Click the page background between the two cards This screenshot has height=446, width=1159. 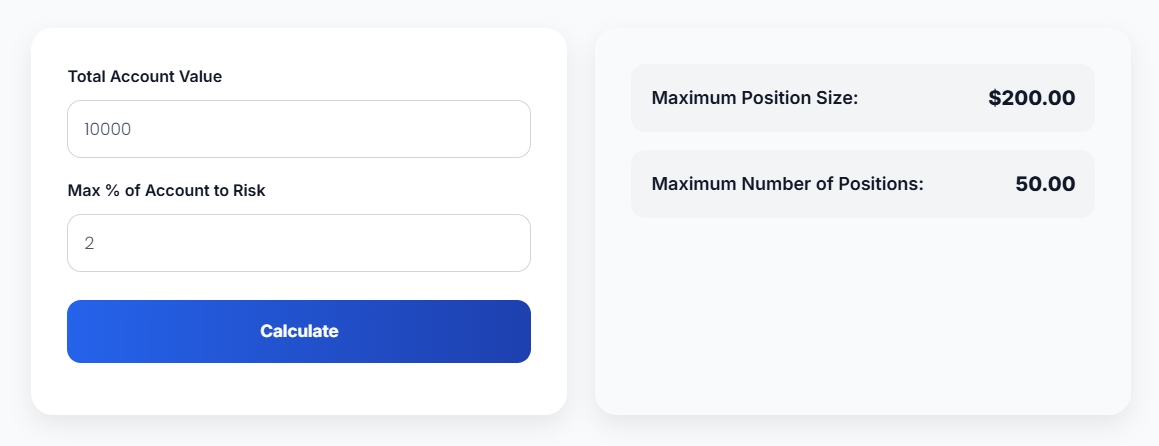[x=581, y=220]
